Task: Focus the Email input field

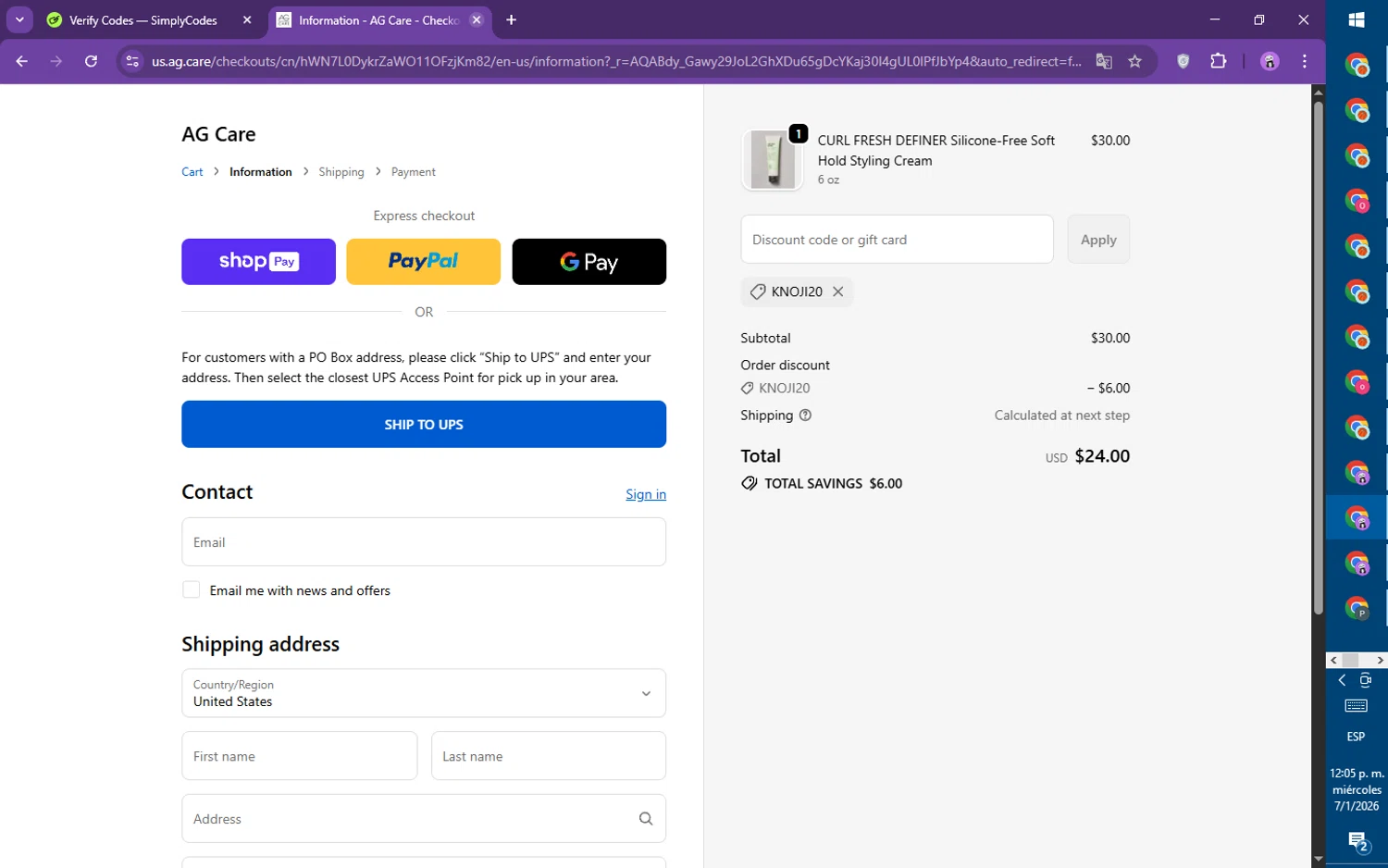Action: coord(424,542)
